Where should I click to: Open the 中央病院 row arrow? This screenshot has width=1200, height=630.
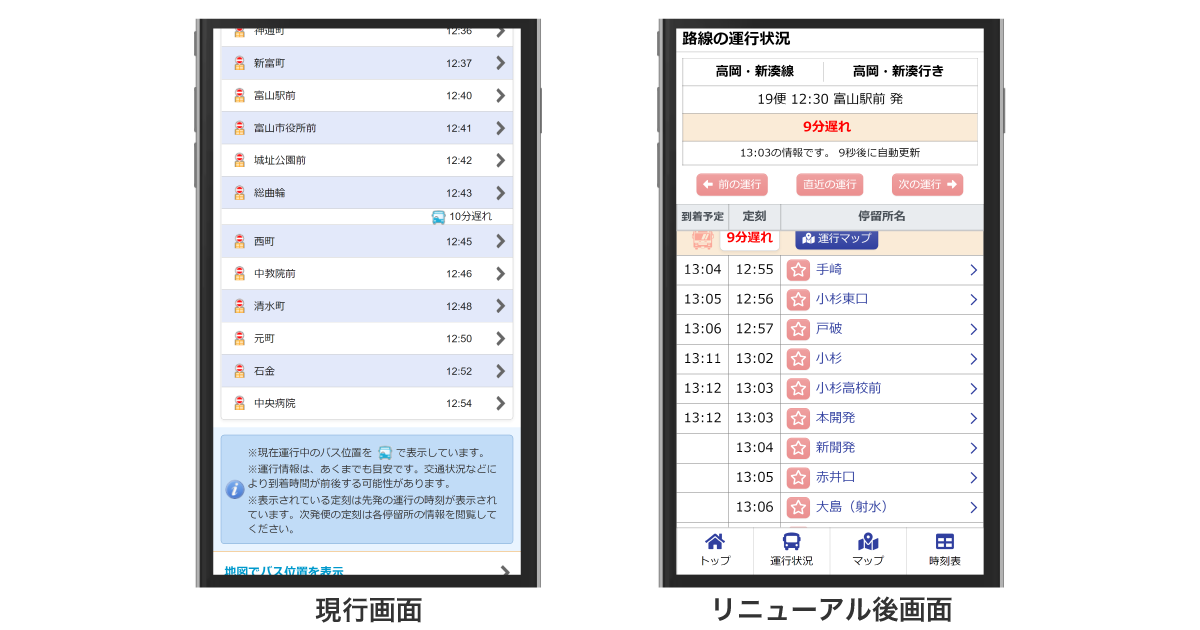pyautogui.click(x=501, y=403)
